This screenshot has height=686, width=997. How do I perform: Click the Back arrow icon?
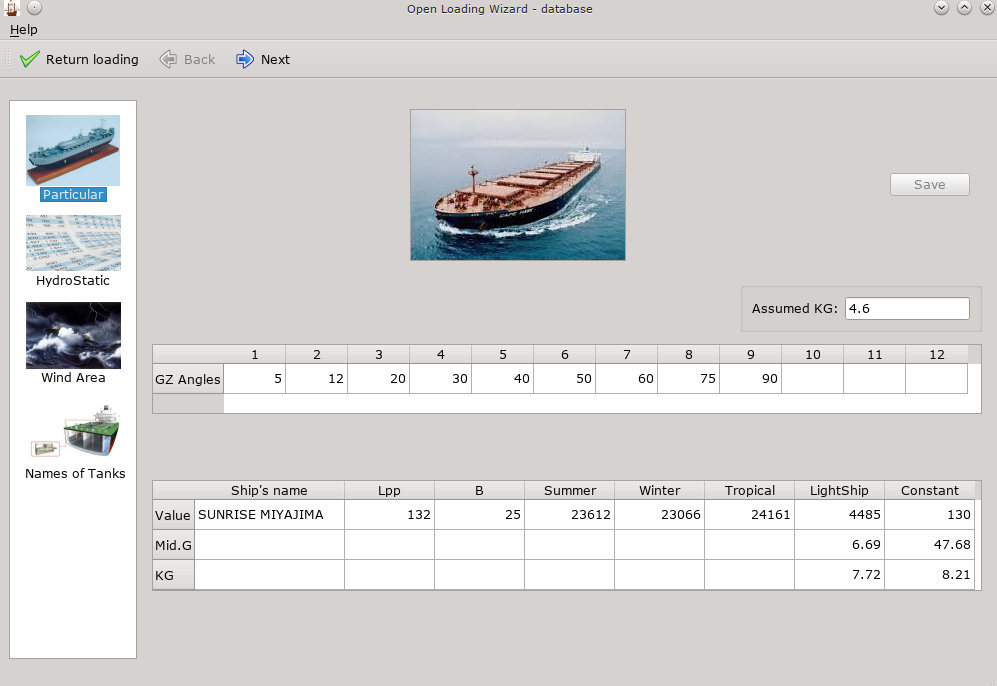169,59
